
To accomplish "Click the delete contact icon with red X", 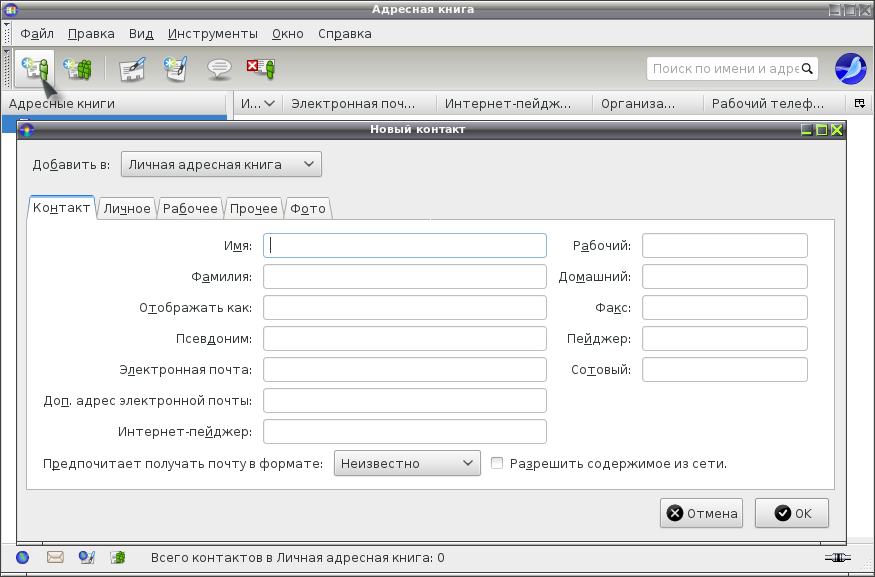I will (x=261, y=69).
